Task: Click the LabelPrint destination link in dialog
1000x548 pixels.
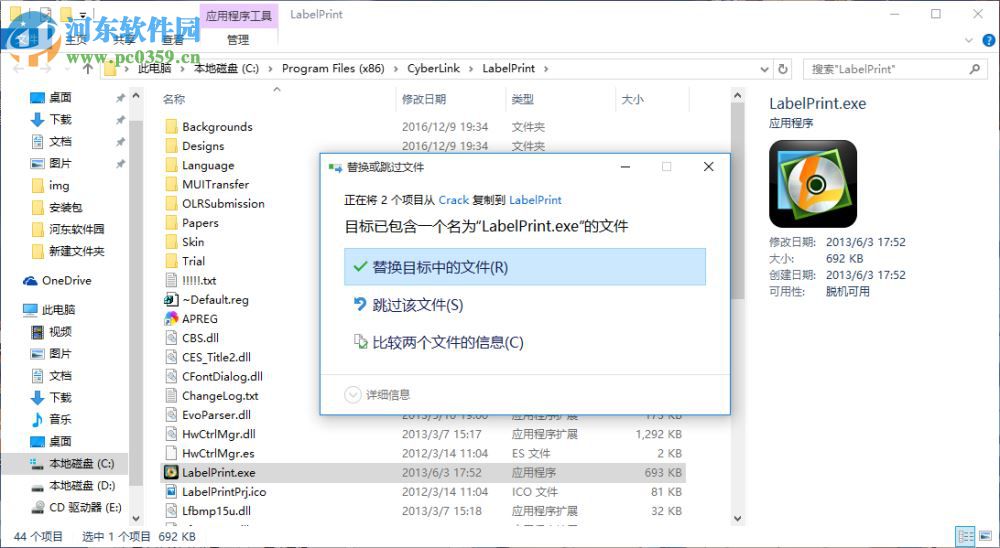Action: [535, 200]
